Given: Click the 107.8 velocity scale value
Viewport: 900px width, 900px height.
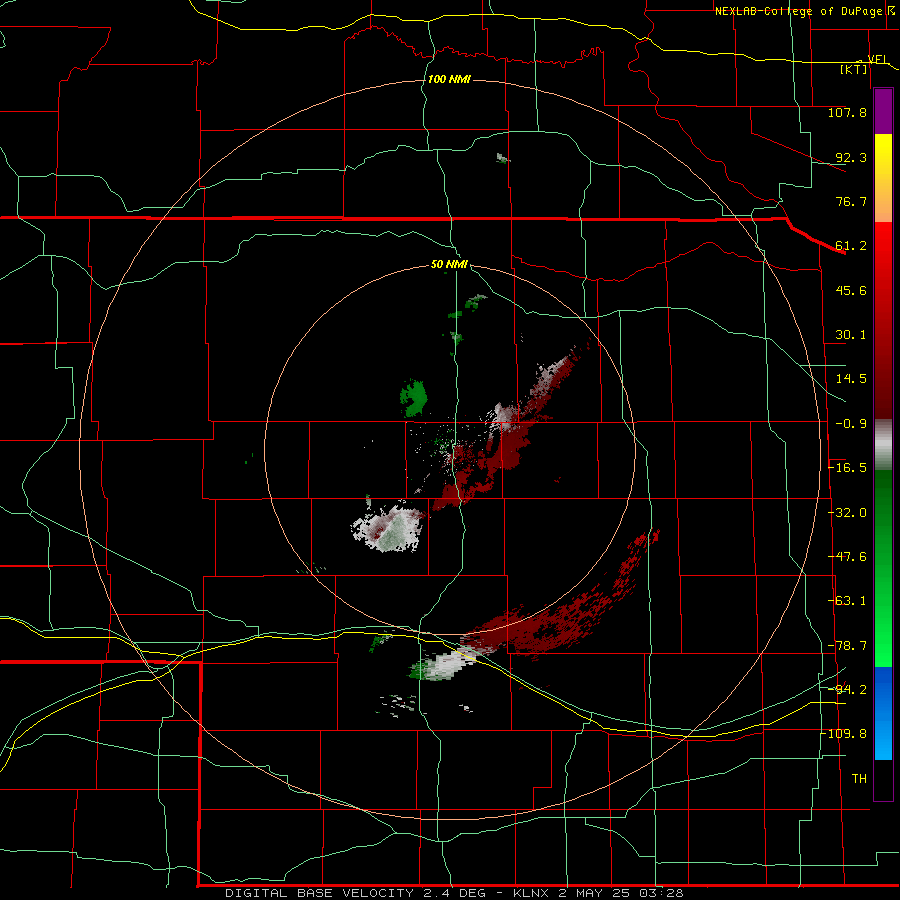Looking at the screenshot, I should pyautogui.click(x=847, y=112).
